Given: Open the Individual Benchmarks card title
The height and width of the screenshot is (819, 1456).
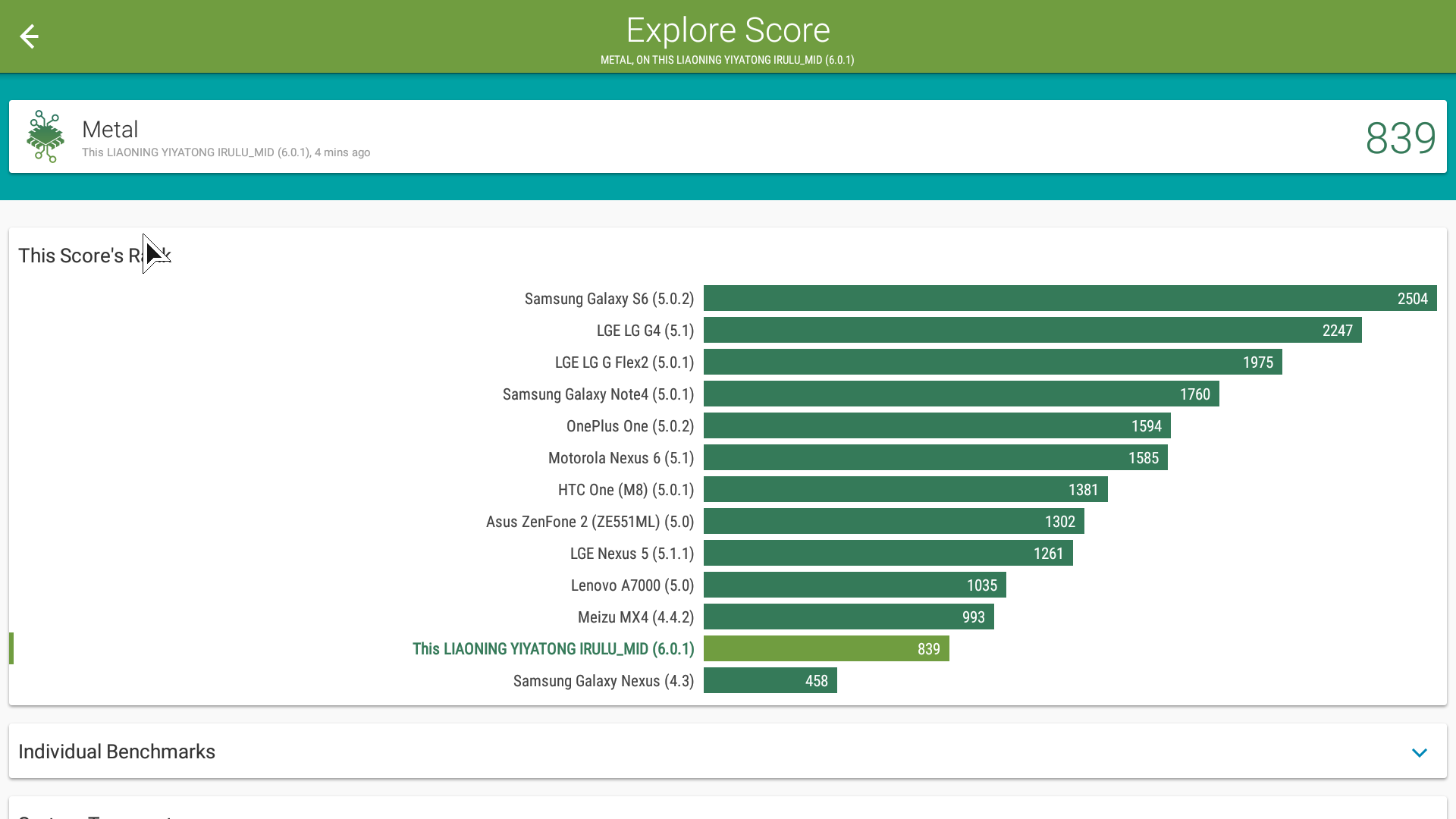Looking at the screenshot, I should coord(117,752).
